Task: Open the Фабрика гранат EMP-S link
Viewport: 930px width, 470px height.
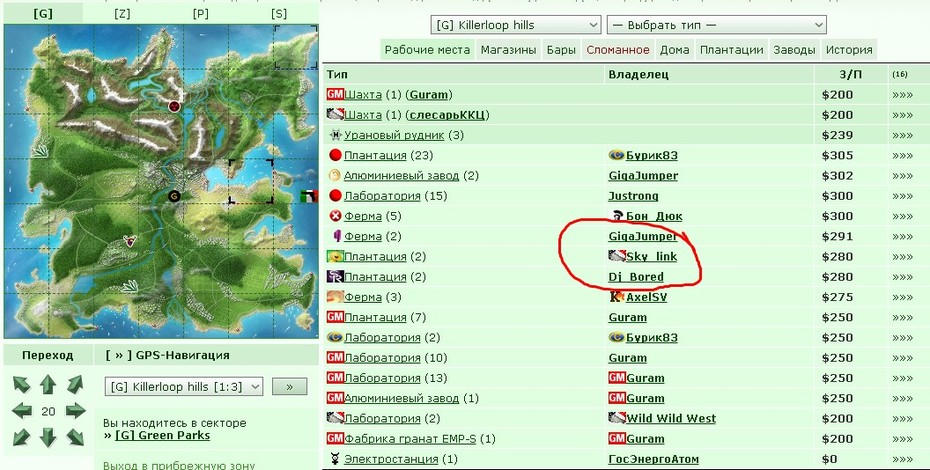Action: 410,439
